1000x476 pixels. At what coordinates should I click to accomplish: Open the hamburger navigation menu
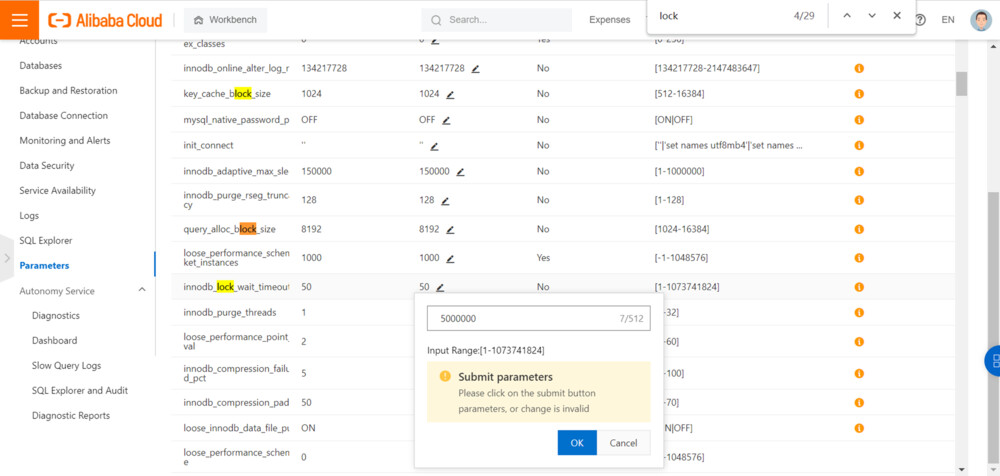coord(20,20)
